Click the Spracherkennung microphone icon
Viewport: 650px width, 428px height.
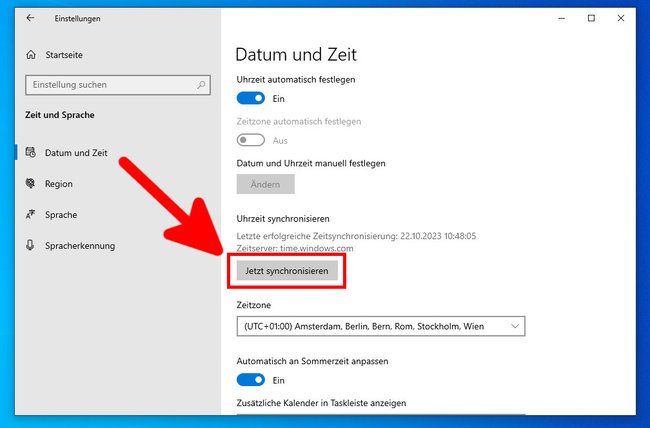pos(30,245)
